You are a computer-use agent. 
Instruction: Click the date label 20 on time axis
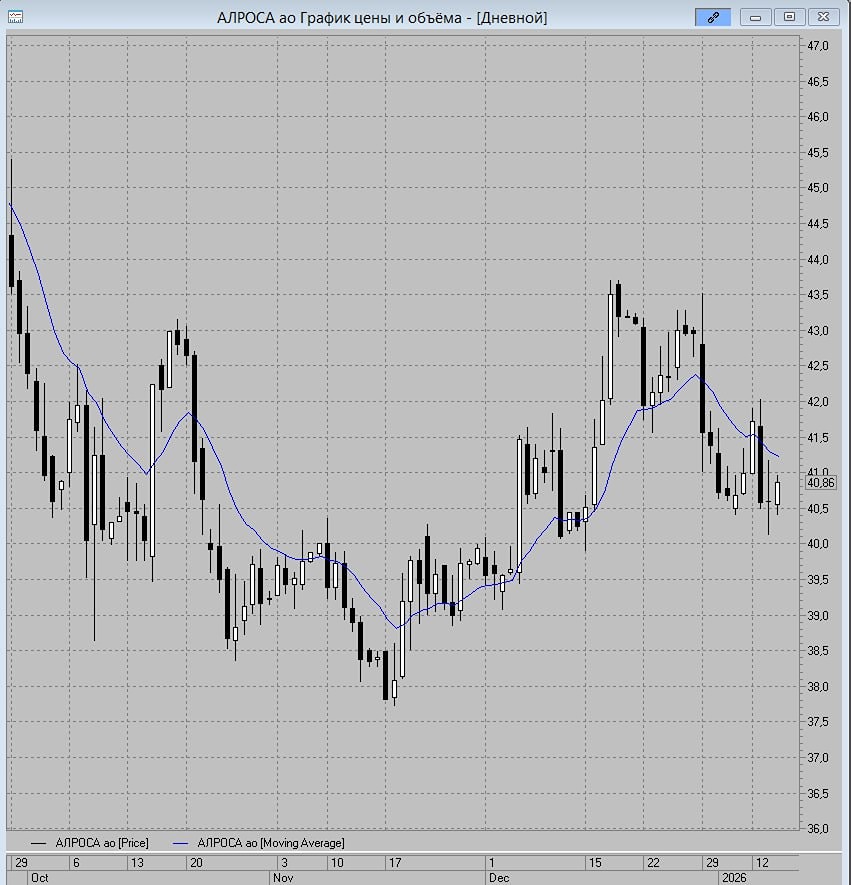[x=196, y=862]
